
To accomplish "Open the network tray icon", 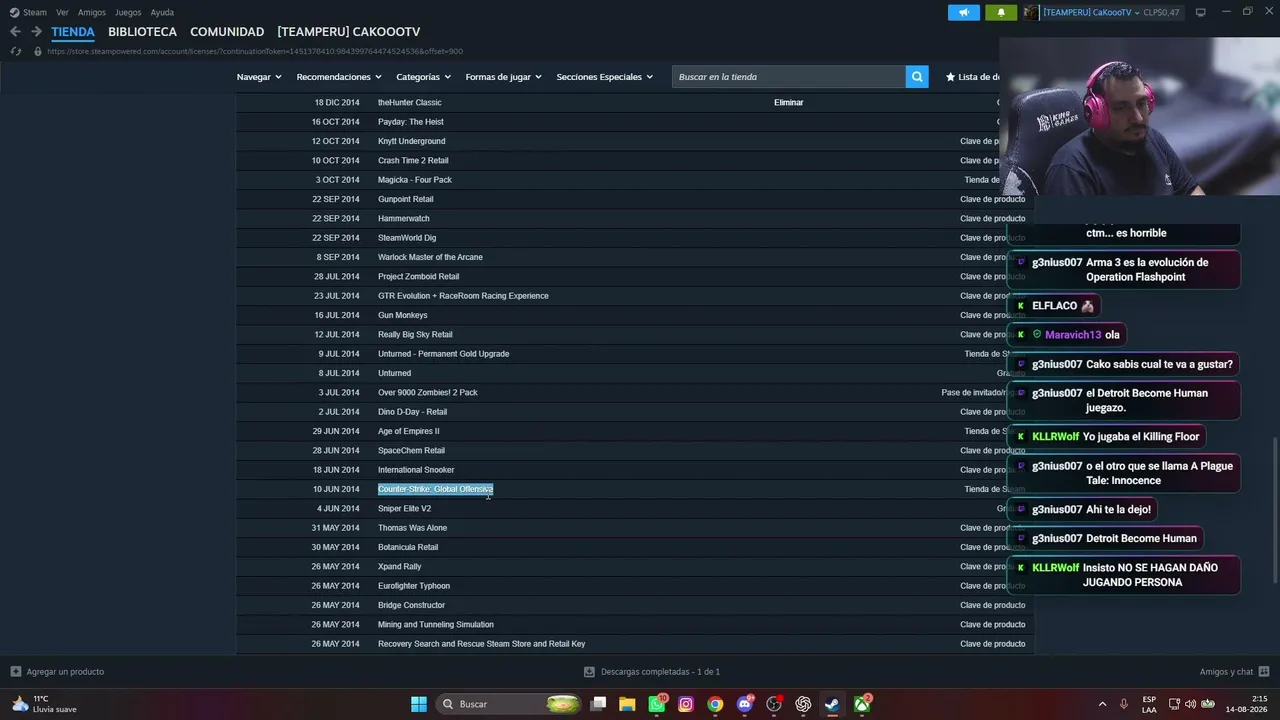I will [x=1174, y=704].
